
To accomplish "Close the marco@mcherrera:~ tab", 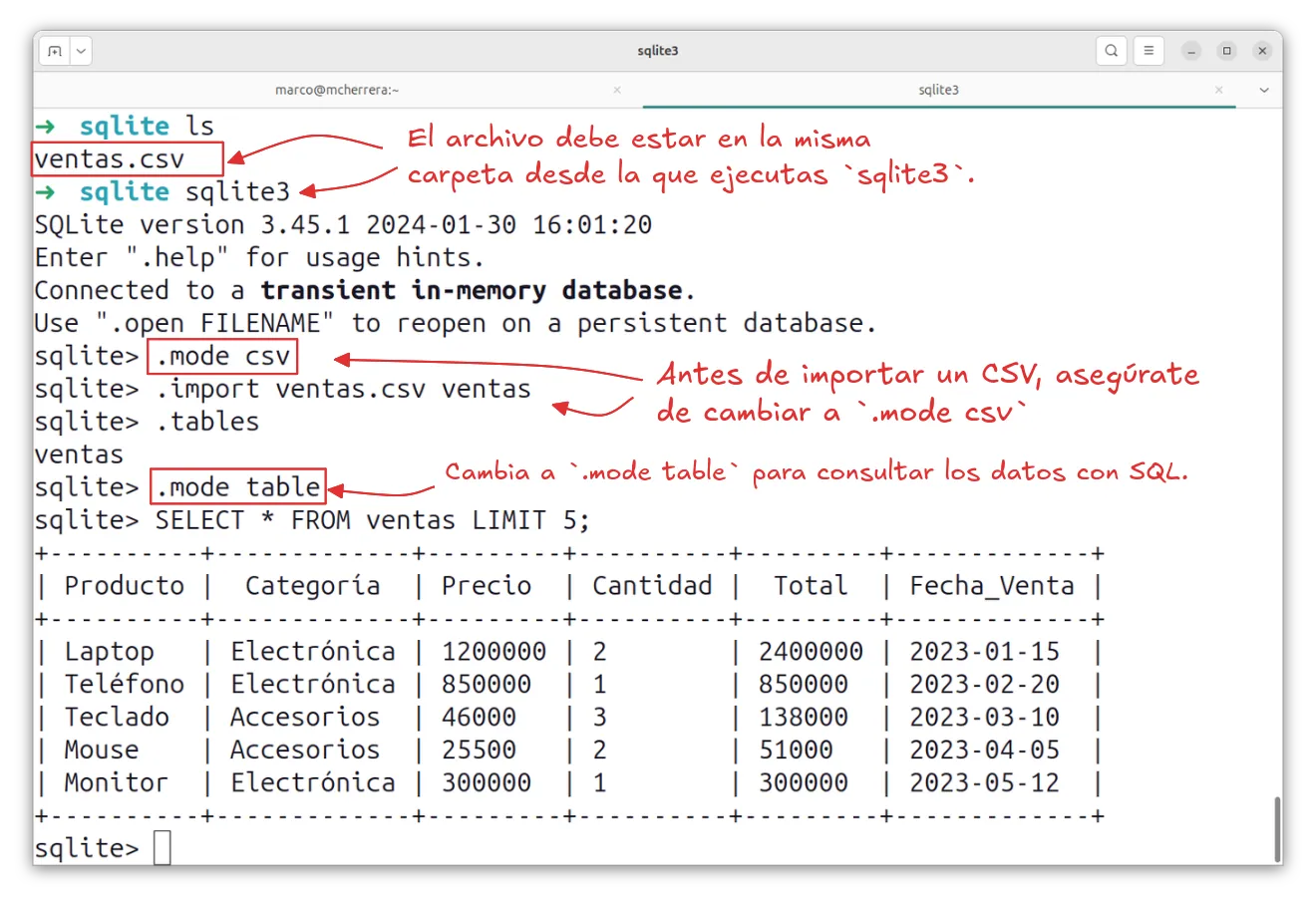I will 617,90.
